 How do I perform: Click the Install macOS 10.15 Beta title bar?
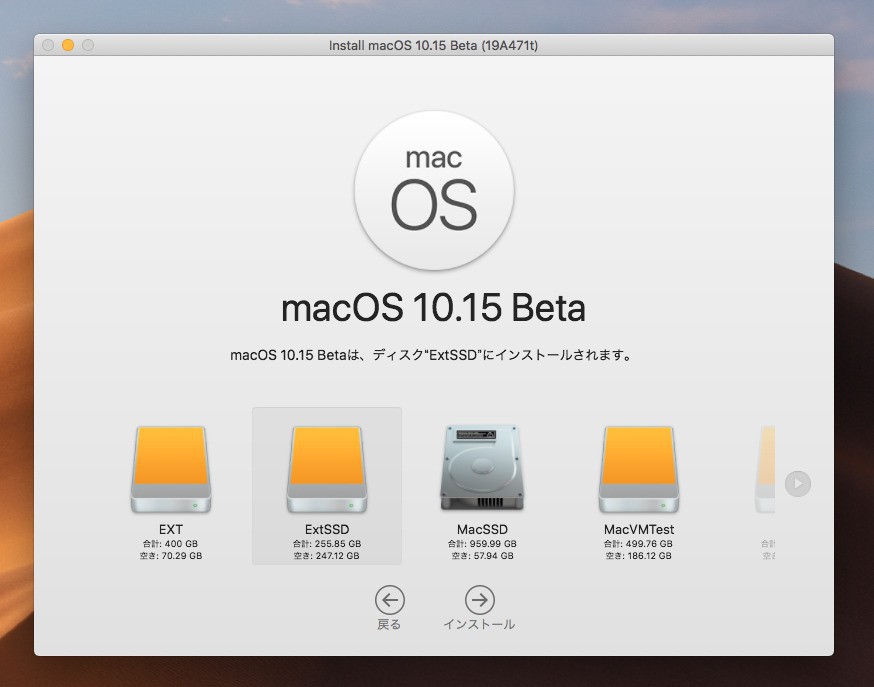coord(433,45)
